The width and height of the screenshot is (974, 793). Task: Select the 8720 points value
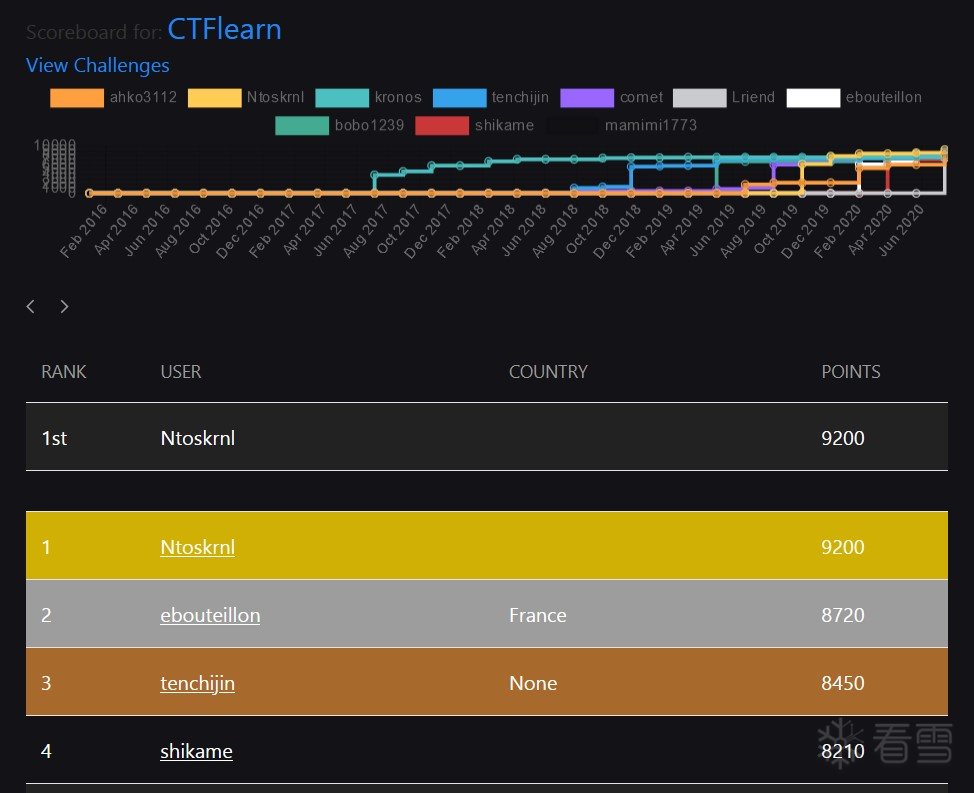[842, 615]
